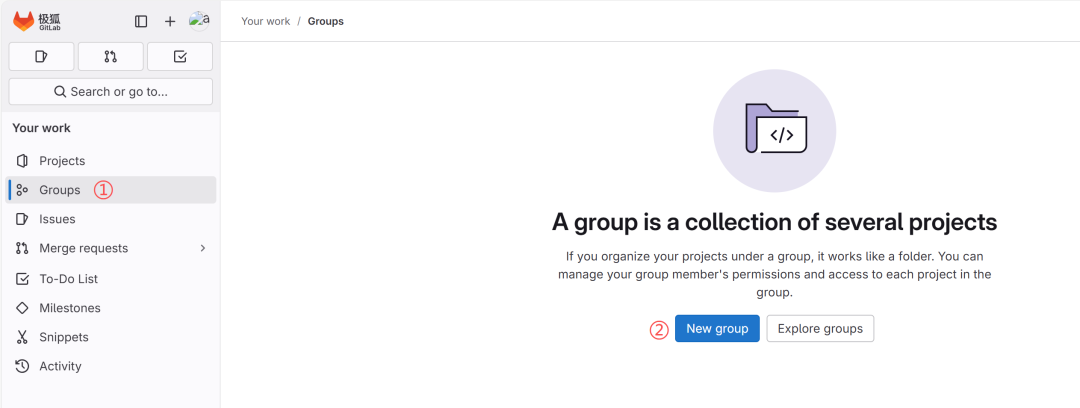Select Groups in the sidebar
Image resolution: width=1080 pixels, height=408 pixels.
[x=60, y=190]
